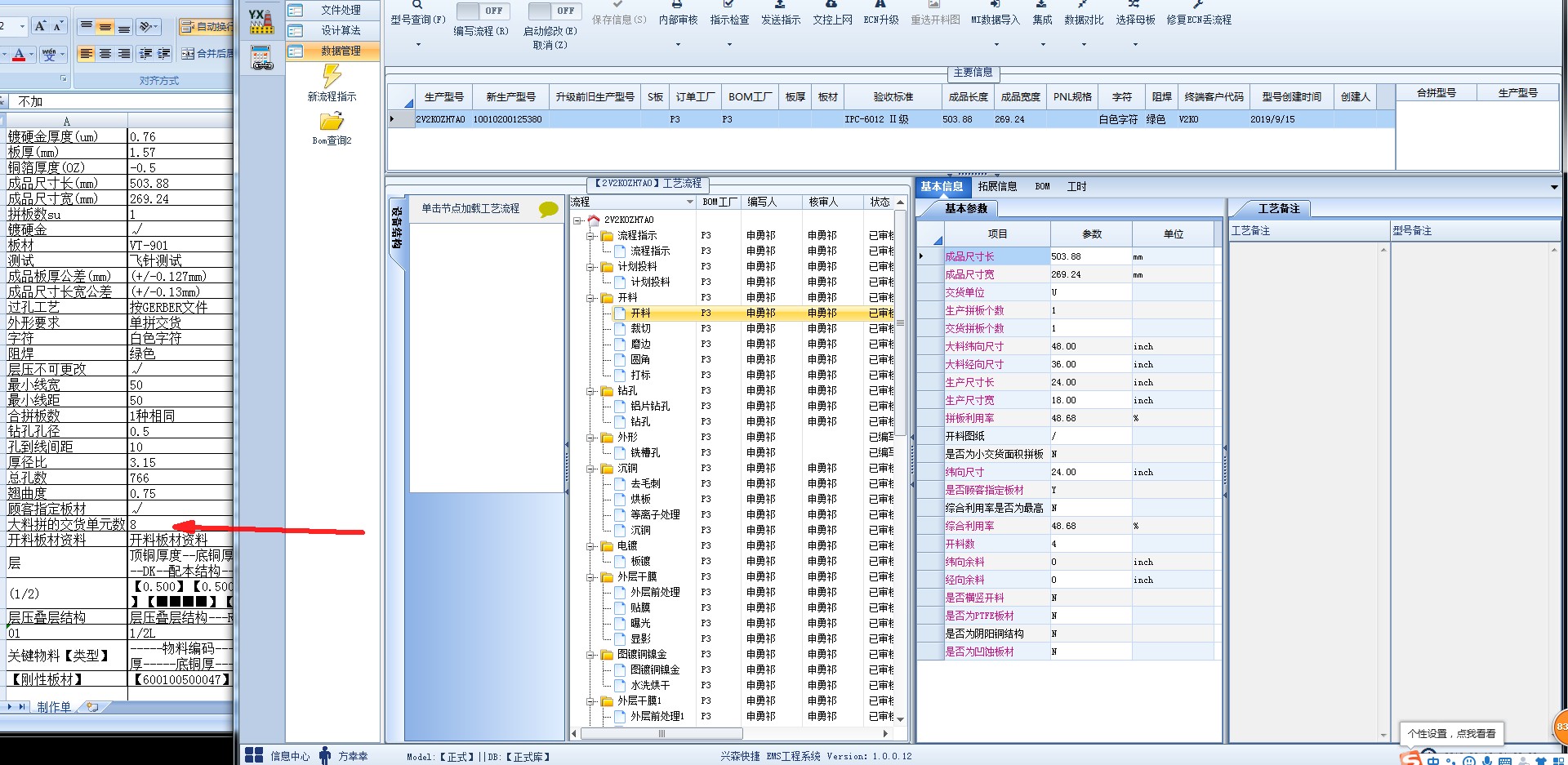This screenshot has width=1568, height=765.
Task: Click the 方幸幸 user icon in status bar
Action: point(325,755)
